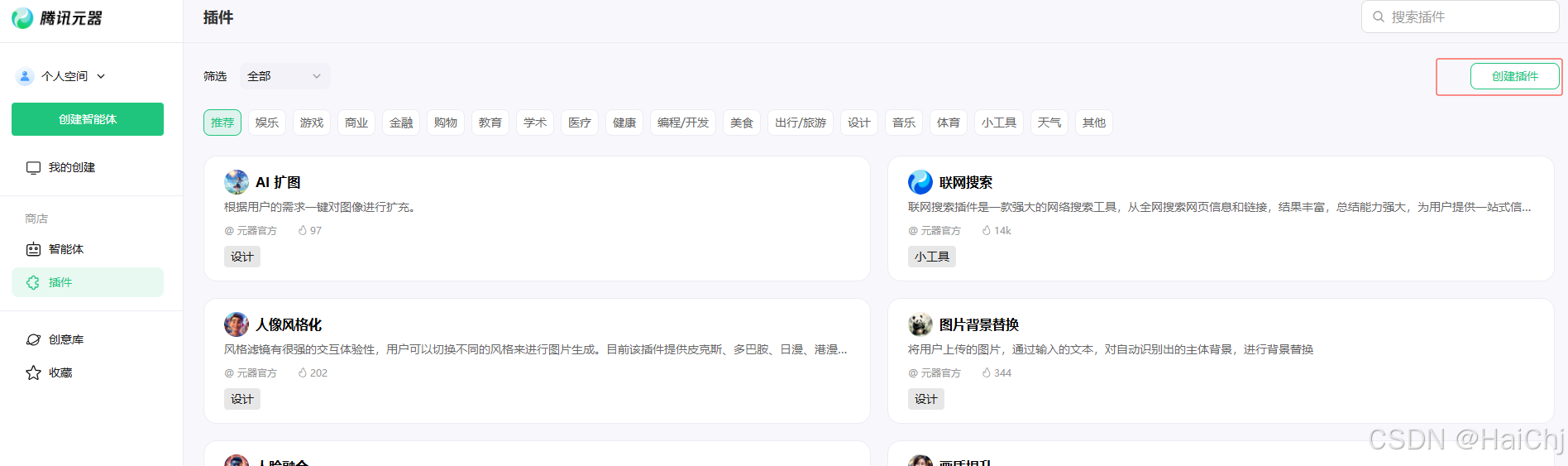Click the 设计 tag under 人像风格化
This screenshot has height=466, width=1568.
(242, 399)
